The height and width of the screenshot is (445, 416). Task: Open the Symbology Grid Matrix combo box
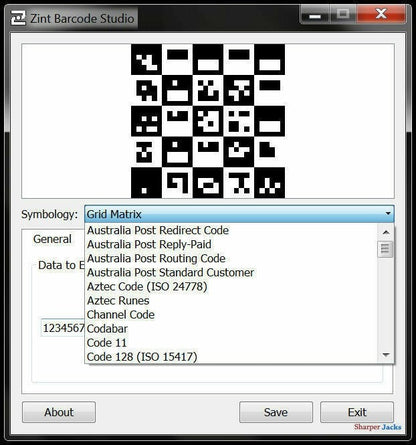pyautogui.click(x=239, y=214)
